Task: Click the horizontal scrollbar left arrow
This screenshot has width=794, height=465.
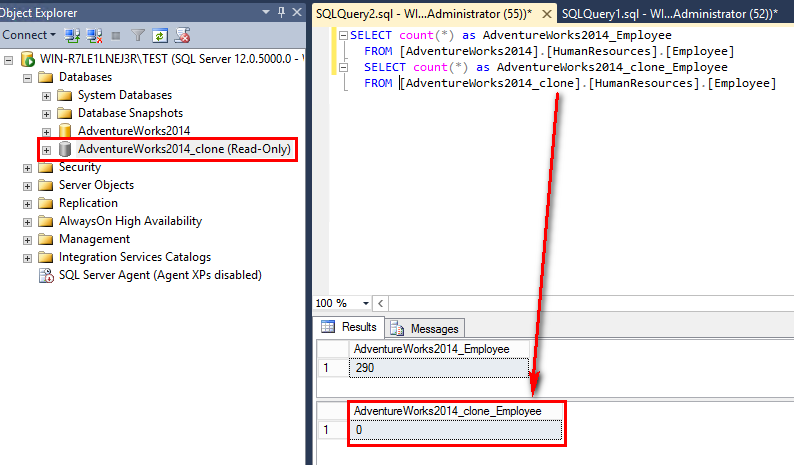Action: tap(380, 303)
